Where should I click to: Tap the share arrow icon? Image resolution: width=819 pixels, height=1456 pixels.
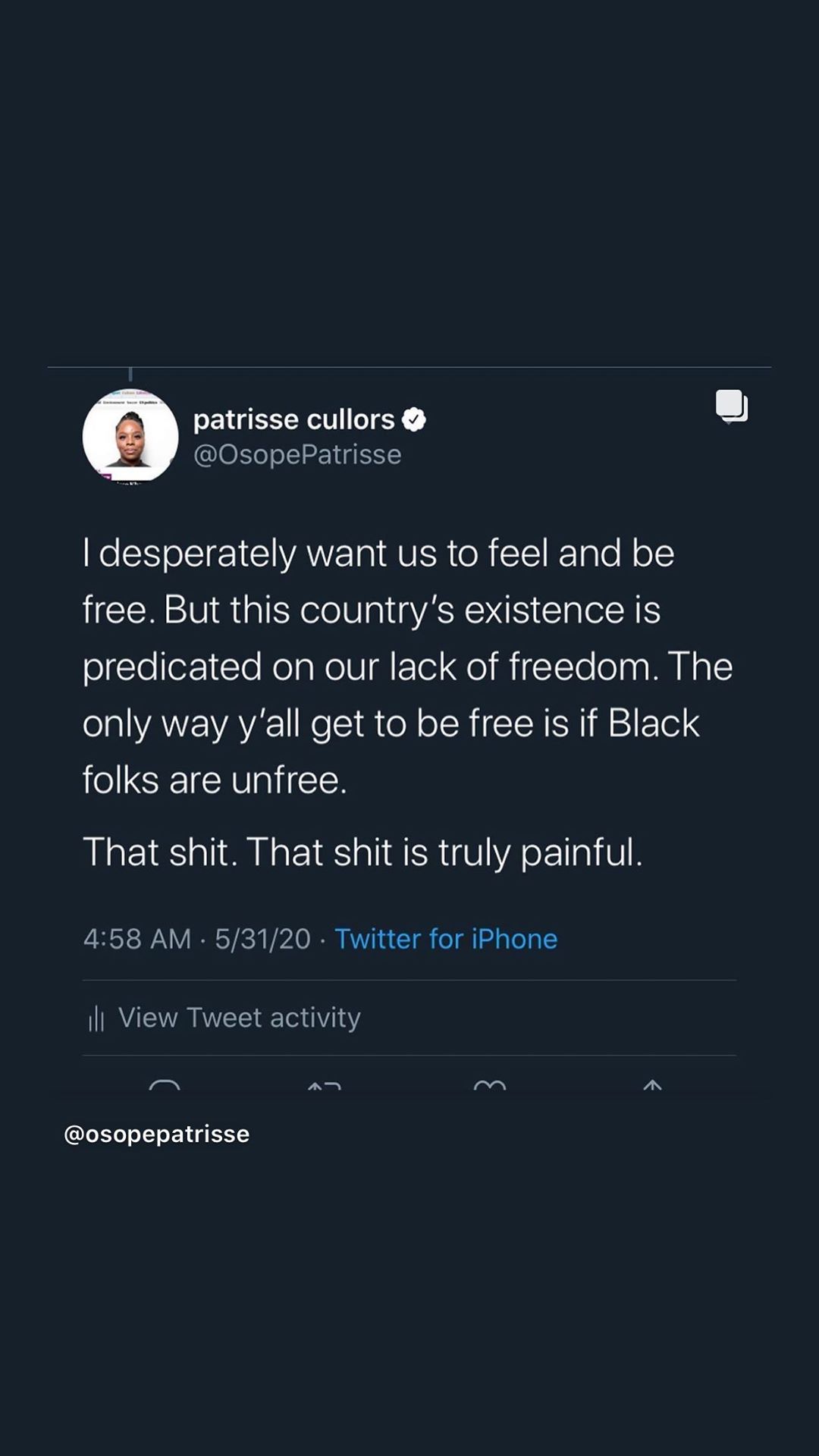click(x=652, y=1086)
